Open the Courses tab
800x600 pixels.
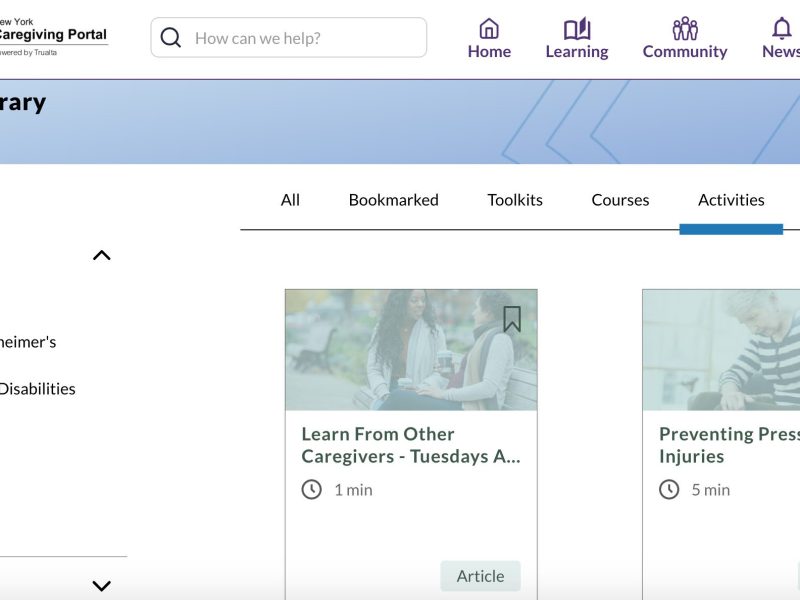tap(620, 200)
